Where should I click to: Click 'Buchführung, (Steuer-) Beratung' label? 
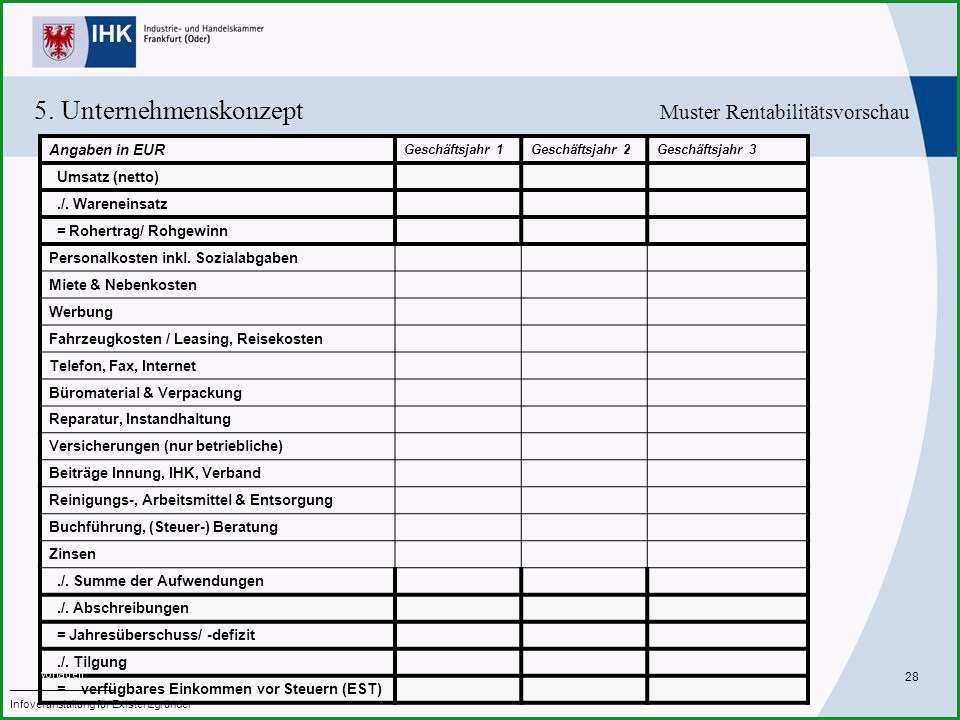[163, 527]
